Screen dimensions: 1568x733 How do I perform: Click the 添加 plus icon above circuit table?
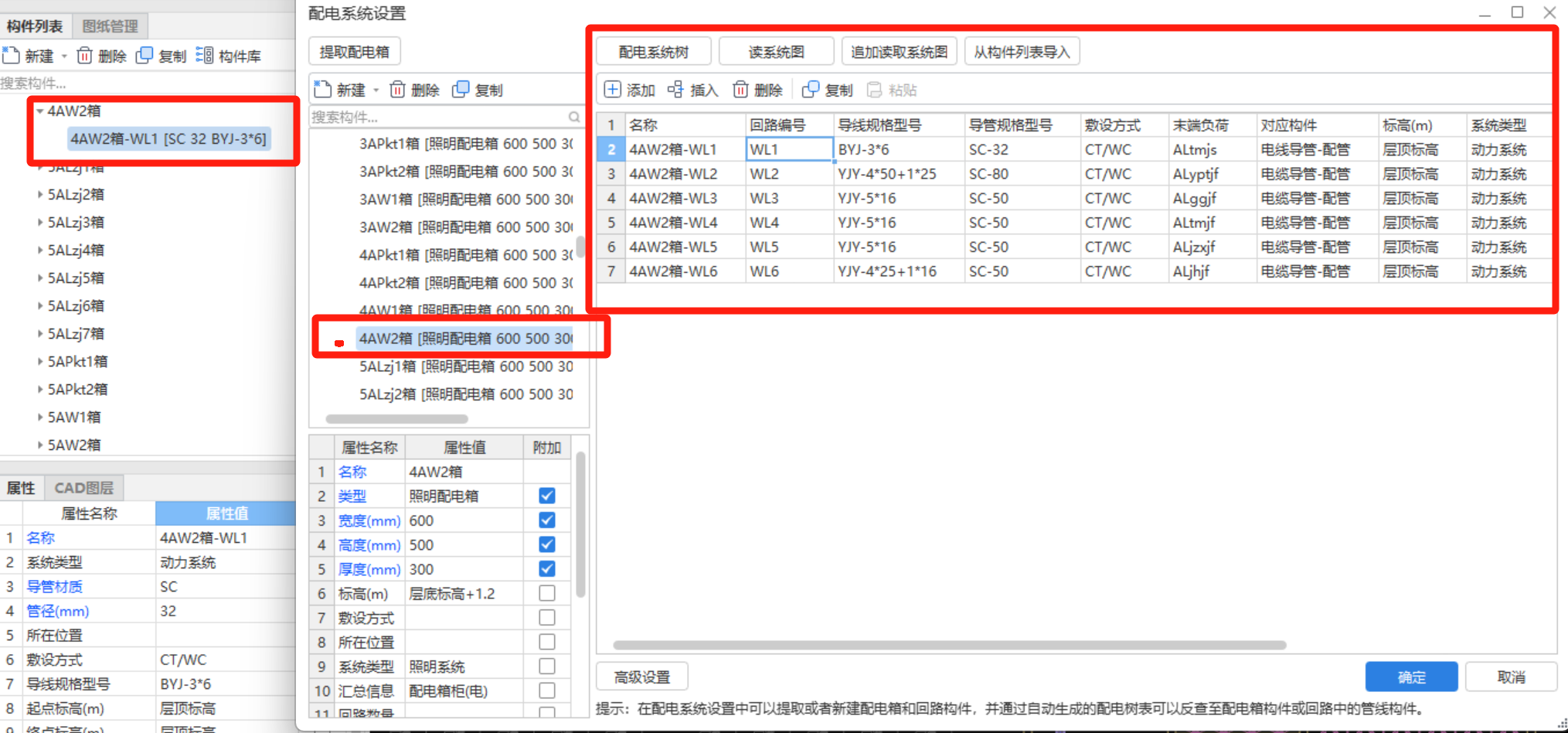[612, 90]
